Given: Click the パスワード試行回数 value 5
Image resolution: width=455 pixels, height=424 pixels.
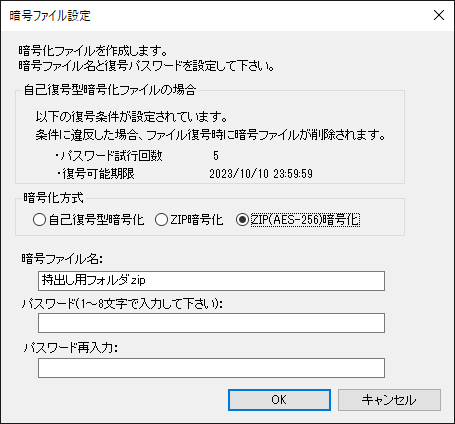Looking at the screenshot, I should click(216, 156).
